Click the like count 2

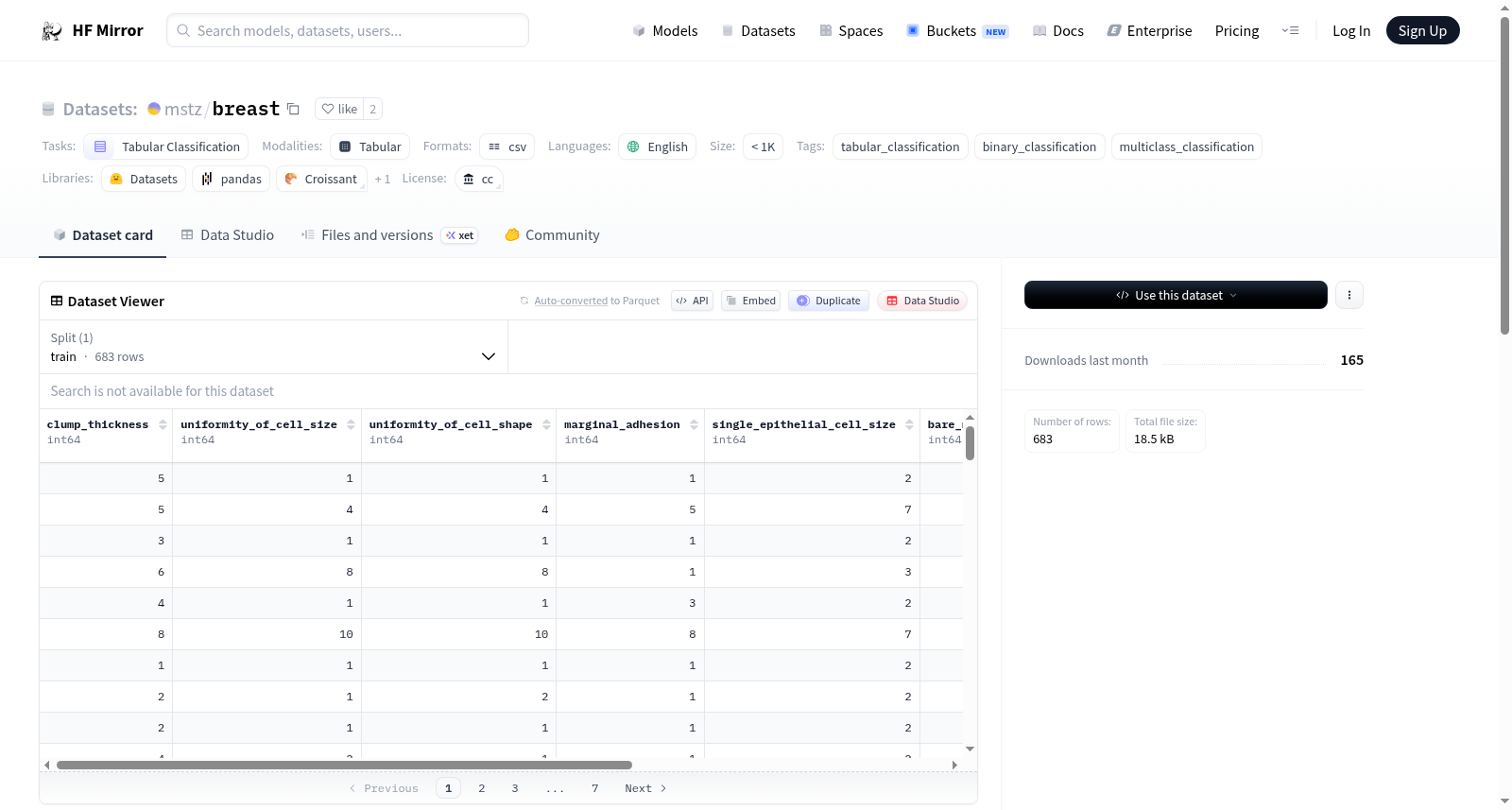(x=373, y=109)
